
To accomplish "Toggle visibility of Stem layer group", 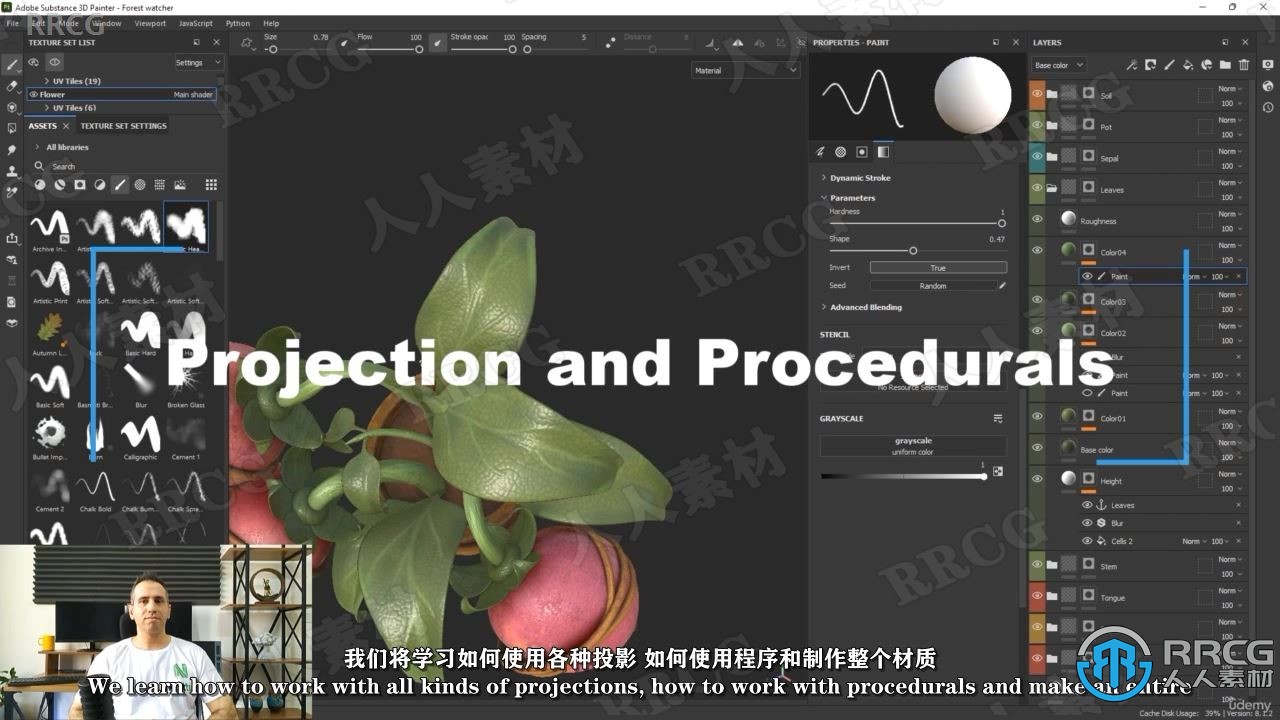I will click(x=1037, y=565).
